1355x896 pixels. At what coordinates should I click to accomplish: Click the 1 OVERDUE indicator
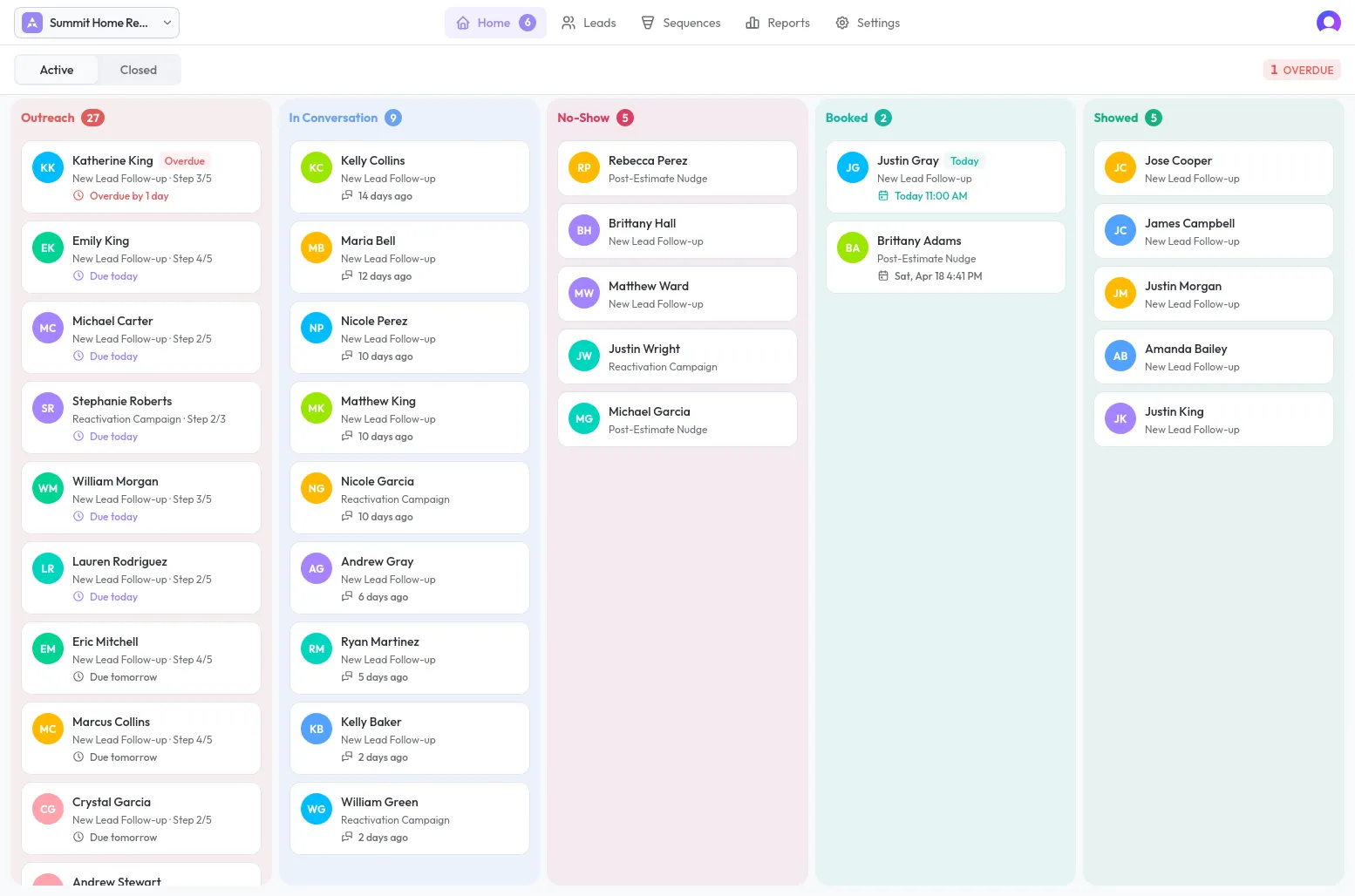point(1302,70)
